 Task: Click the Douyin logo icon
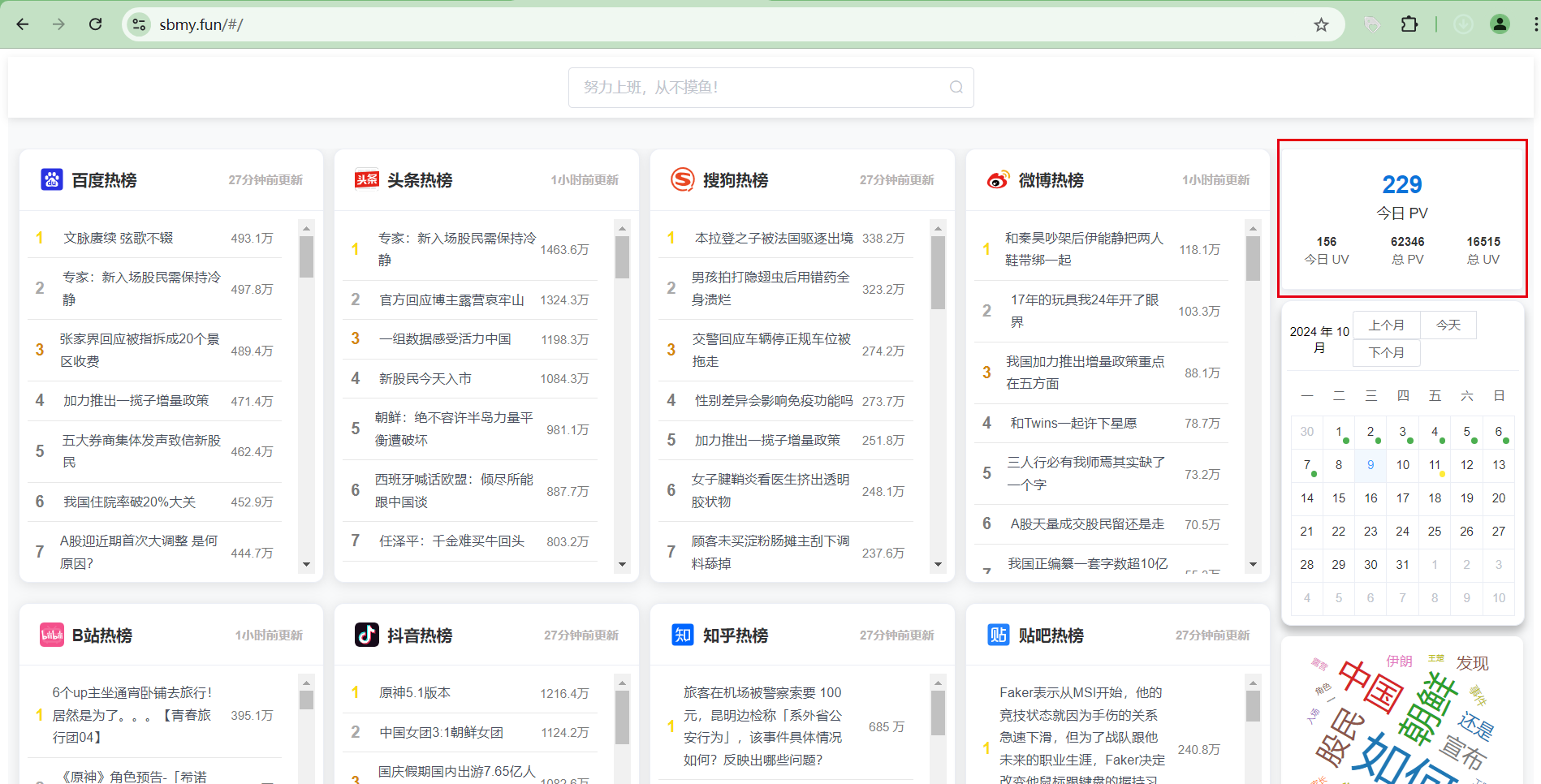coord(367,635)
